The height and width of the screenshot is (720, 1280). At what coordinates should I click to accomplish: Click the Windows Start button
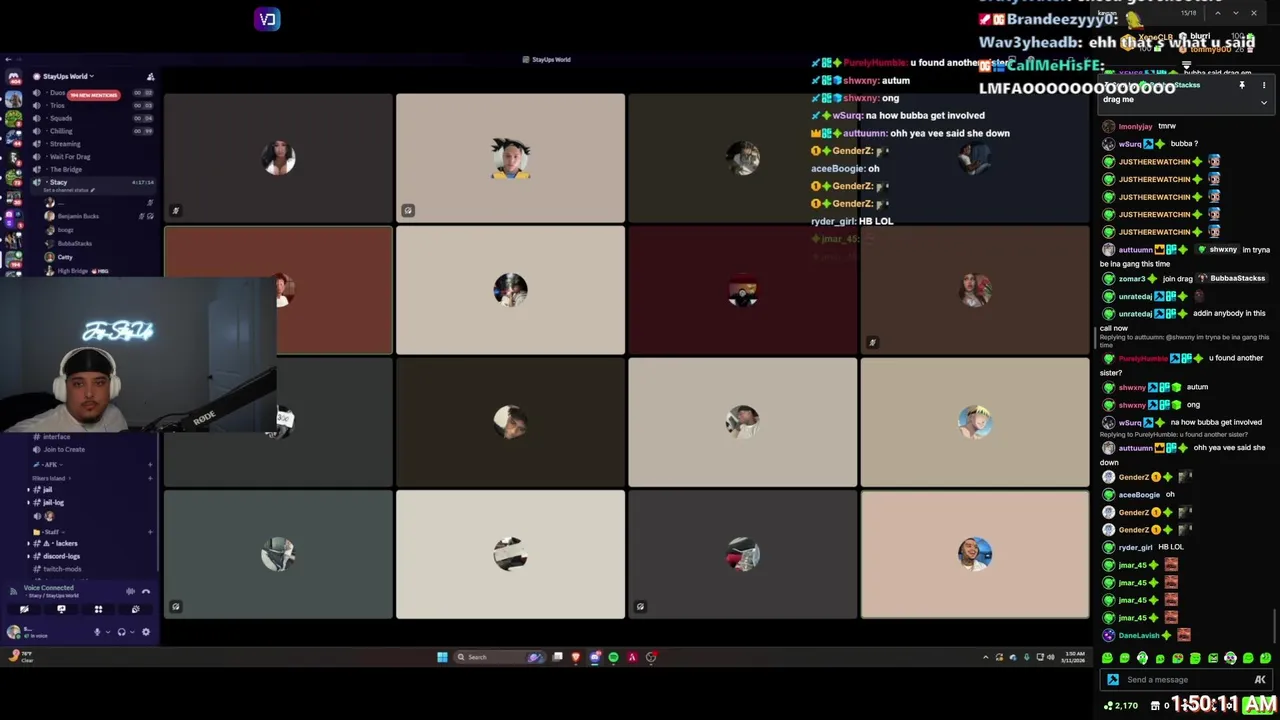coord(442,657)
